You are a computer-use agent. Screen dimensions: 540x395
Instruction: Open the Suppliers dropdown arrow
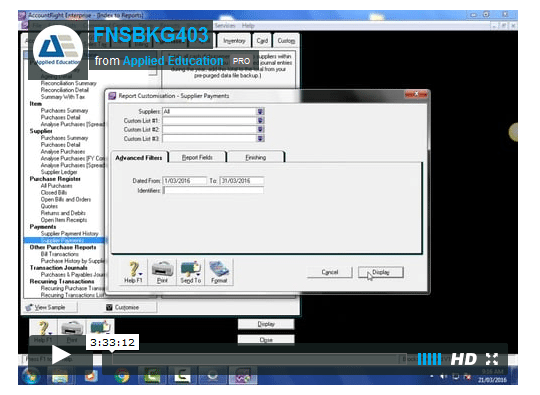[261, 112]
